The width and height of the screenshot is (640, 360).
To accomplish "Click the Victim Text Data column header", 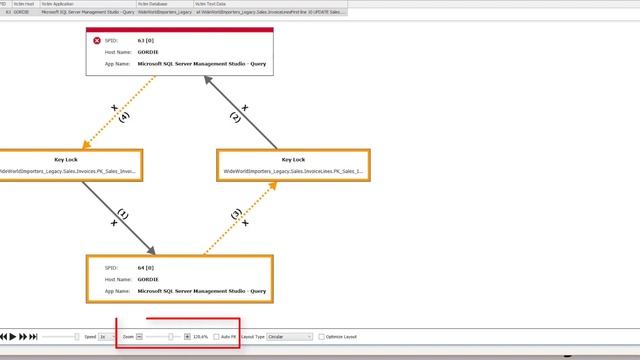I will point(271,4).
